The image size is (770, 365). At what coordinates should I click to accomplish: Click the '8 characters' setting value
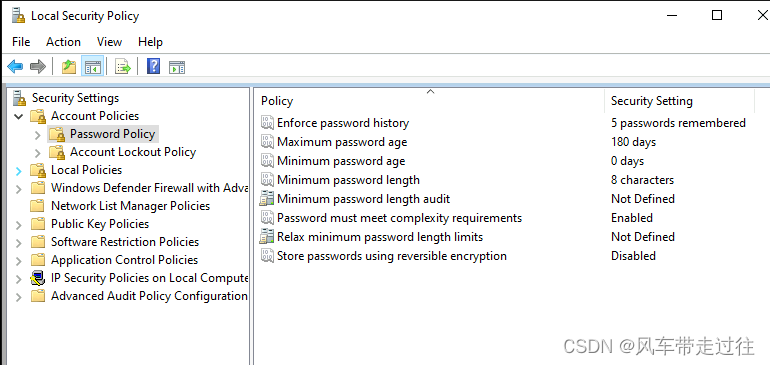pyautogui.click(x=642, y=180)
